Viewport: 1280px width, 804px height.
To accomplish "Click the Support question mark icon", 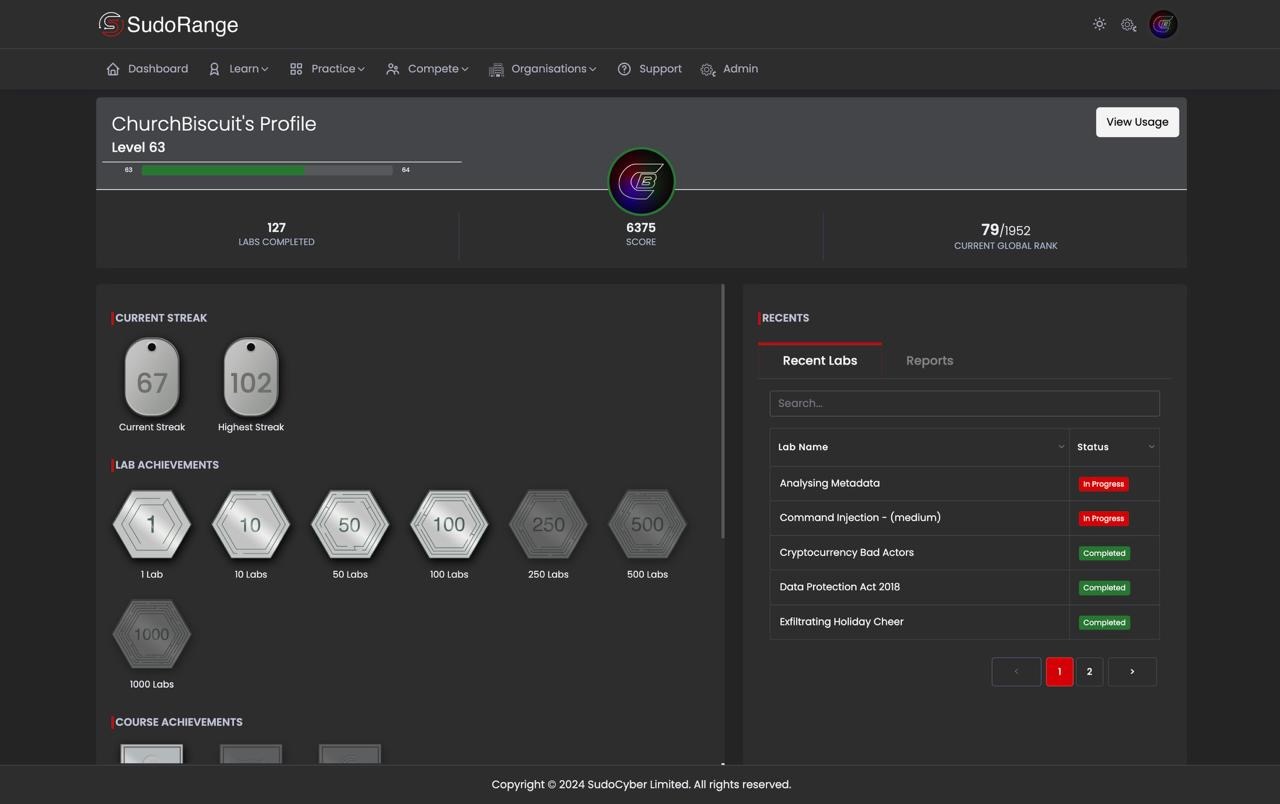I will pos(624,69).
